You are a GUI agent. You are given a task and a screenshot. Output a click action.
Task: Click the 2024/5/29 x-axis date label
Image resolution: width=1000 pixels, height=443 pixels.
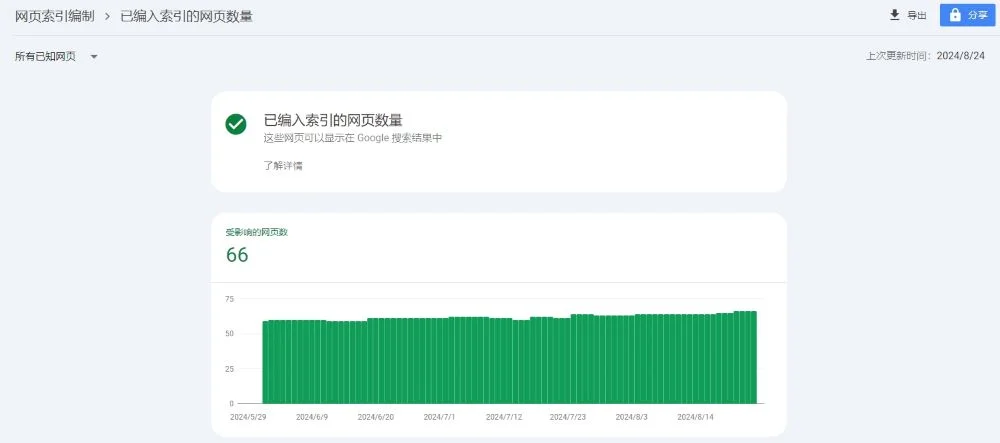[246, 416]
